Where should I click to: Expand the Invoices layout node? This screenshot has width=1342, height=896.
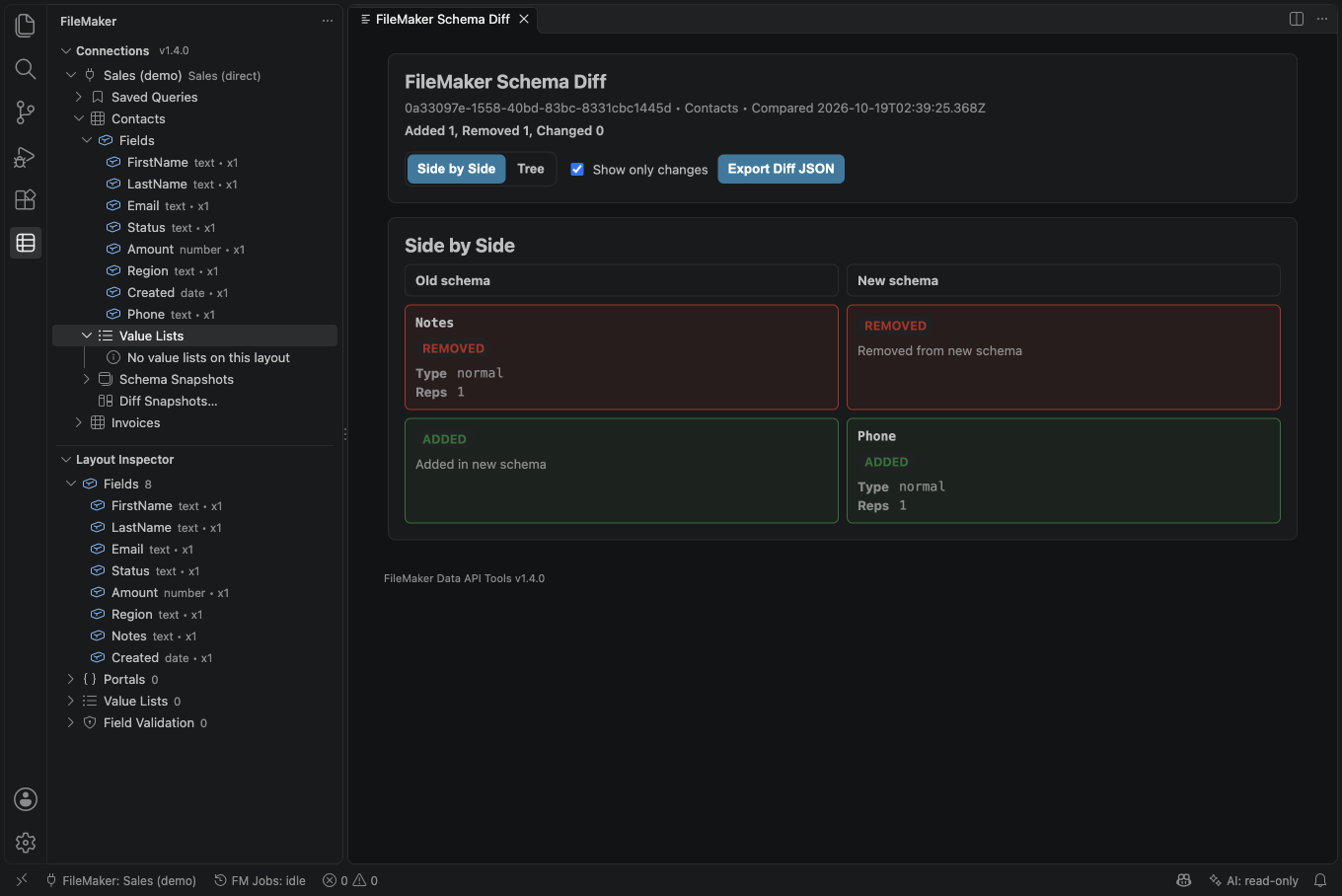[79, 422]
